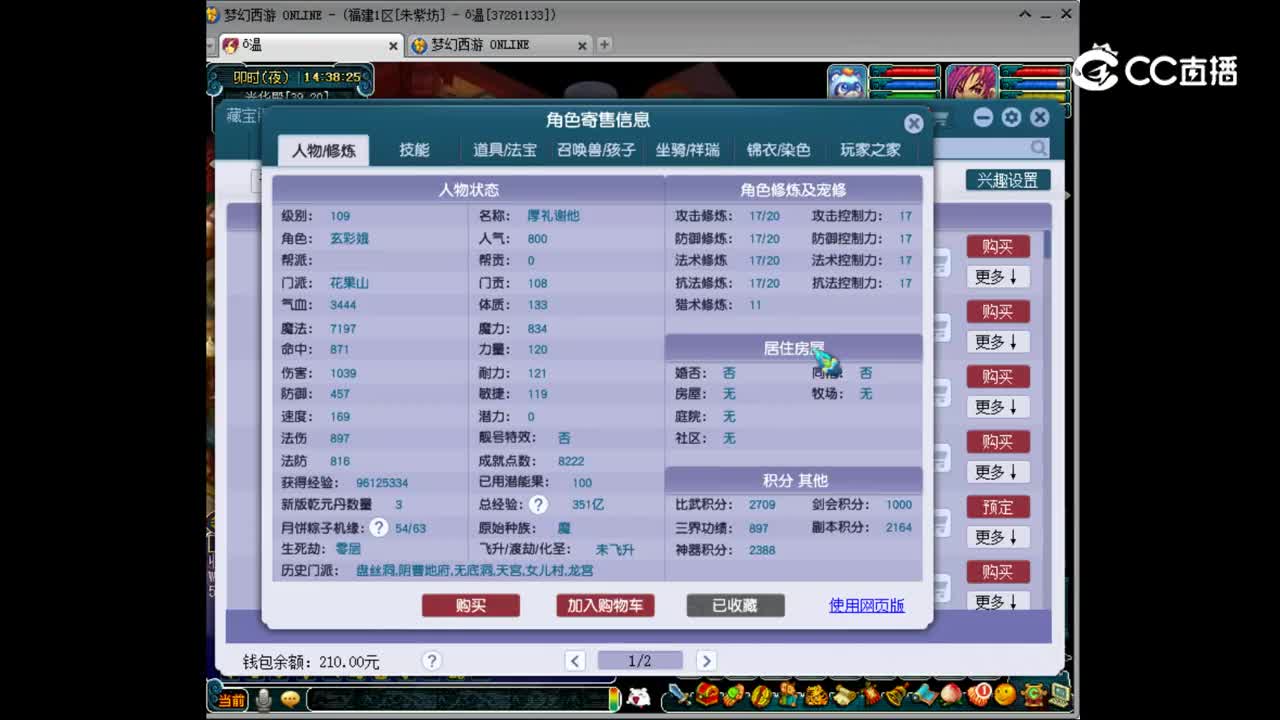The image size is (1280, 720).
Task: Click the 购买 button in the dialog
Action: point(471,606)
